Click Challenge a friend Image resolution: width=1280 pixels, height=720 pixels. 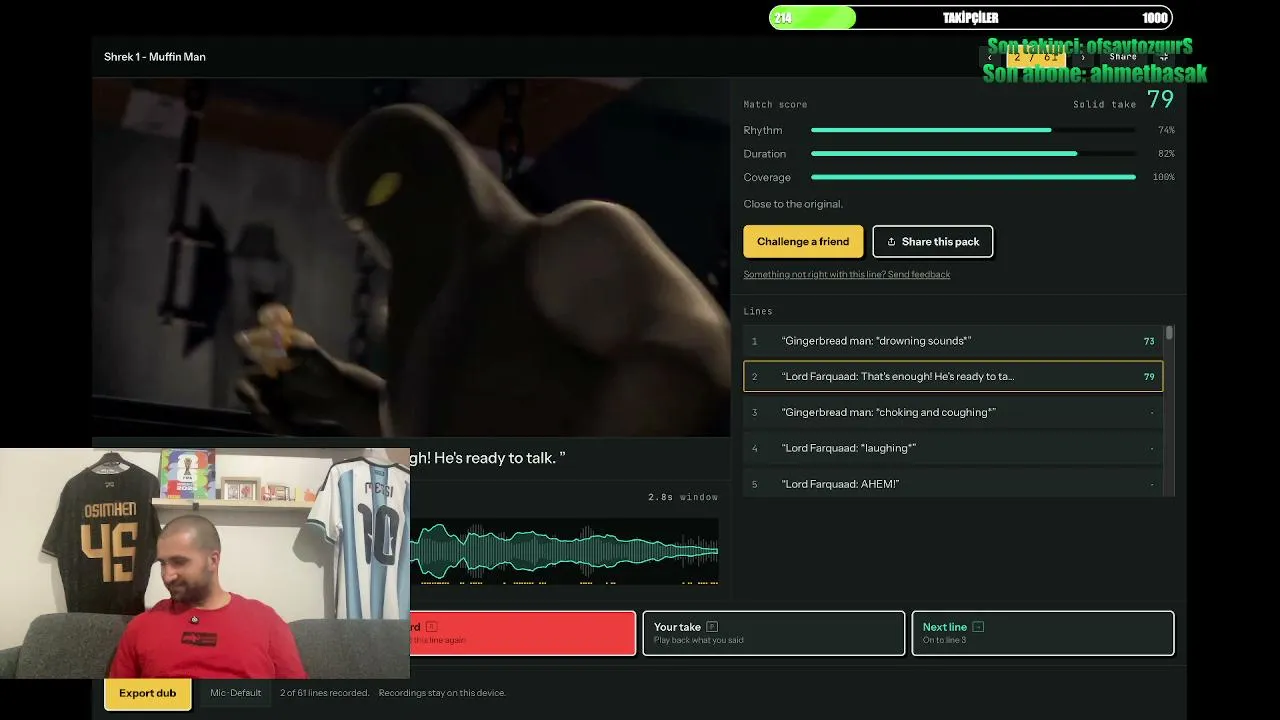[x=803, y=241]
